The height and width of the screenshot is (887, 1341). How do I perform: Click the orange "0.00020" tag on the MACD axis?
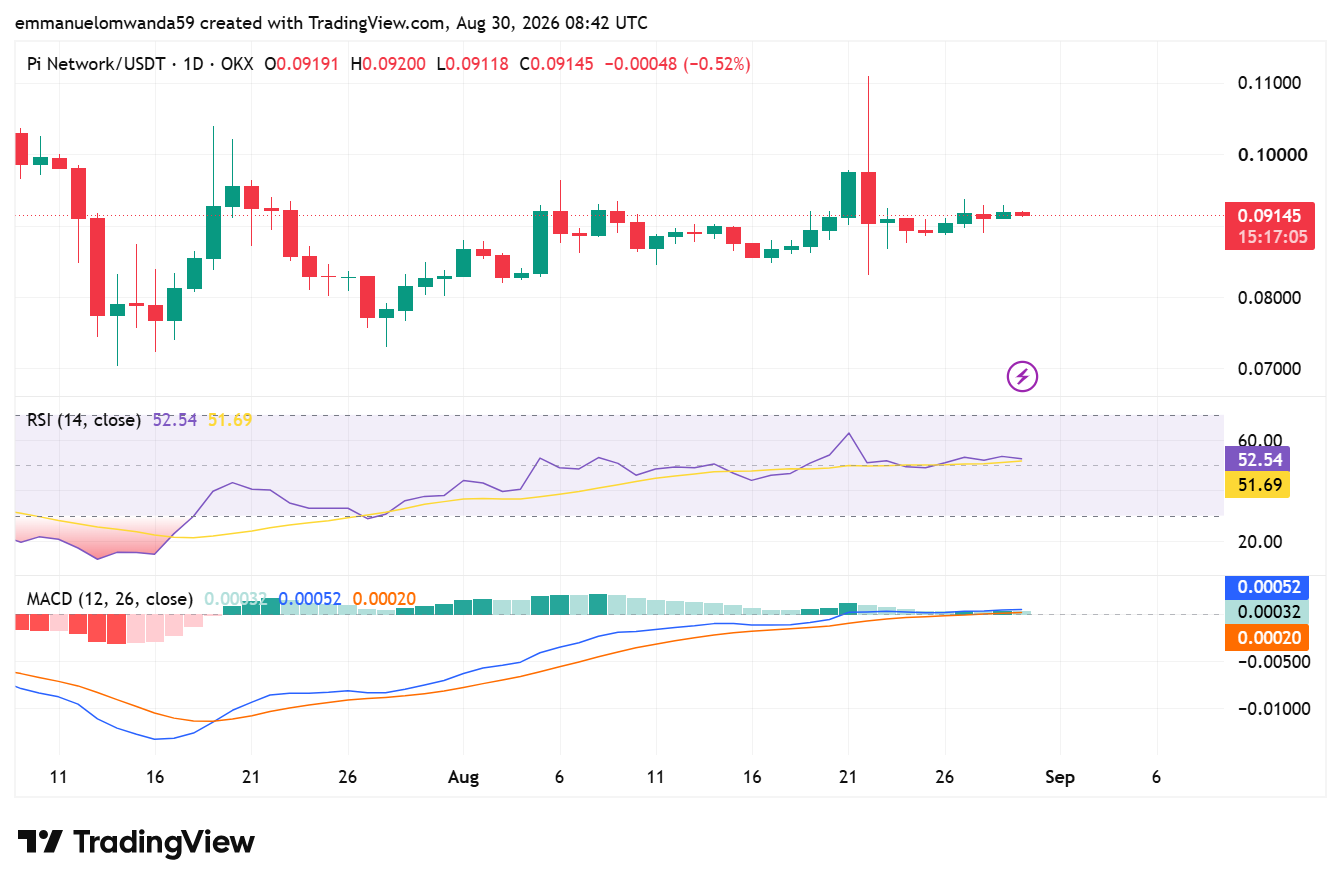point(1269,638)
